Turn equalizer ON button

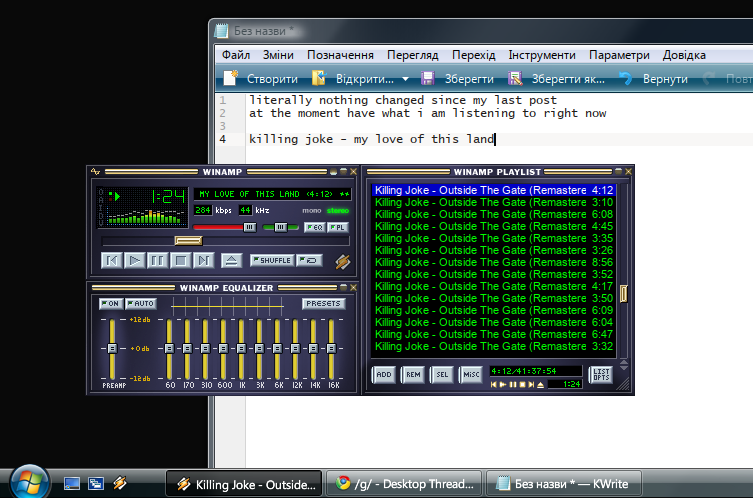111,304
